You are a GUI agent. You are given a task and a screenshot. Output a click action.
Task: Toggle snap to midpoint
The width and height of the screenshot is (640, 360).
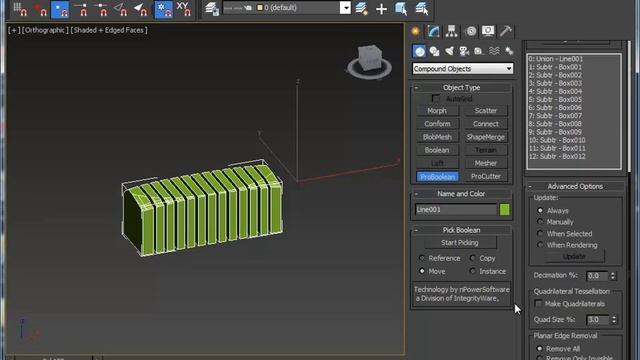pos(101,9)
